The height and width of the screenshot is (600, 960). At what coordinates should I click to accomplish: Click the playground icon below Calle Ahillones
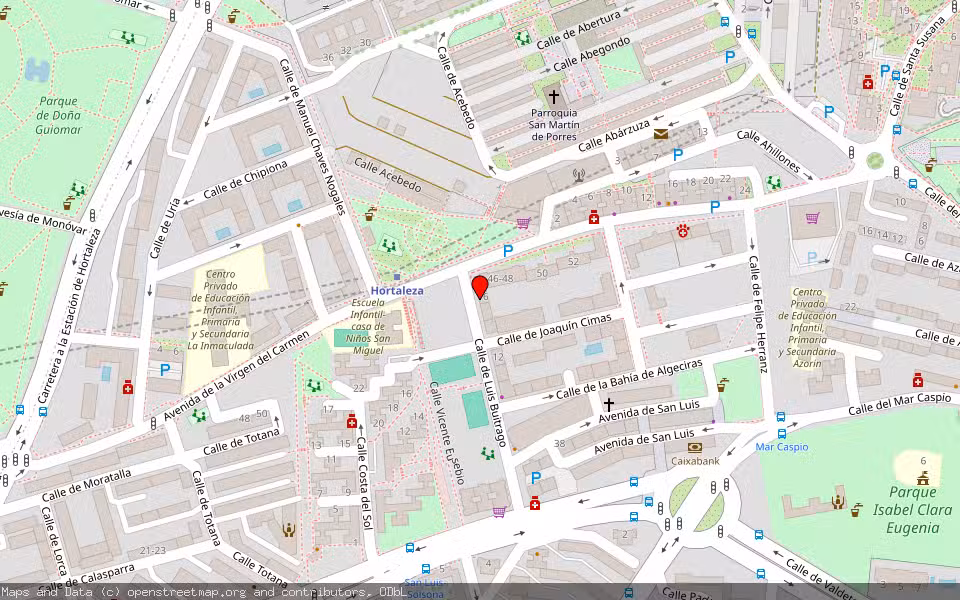point(774,182)
